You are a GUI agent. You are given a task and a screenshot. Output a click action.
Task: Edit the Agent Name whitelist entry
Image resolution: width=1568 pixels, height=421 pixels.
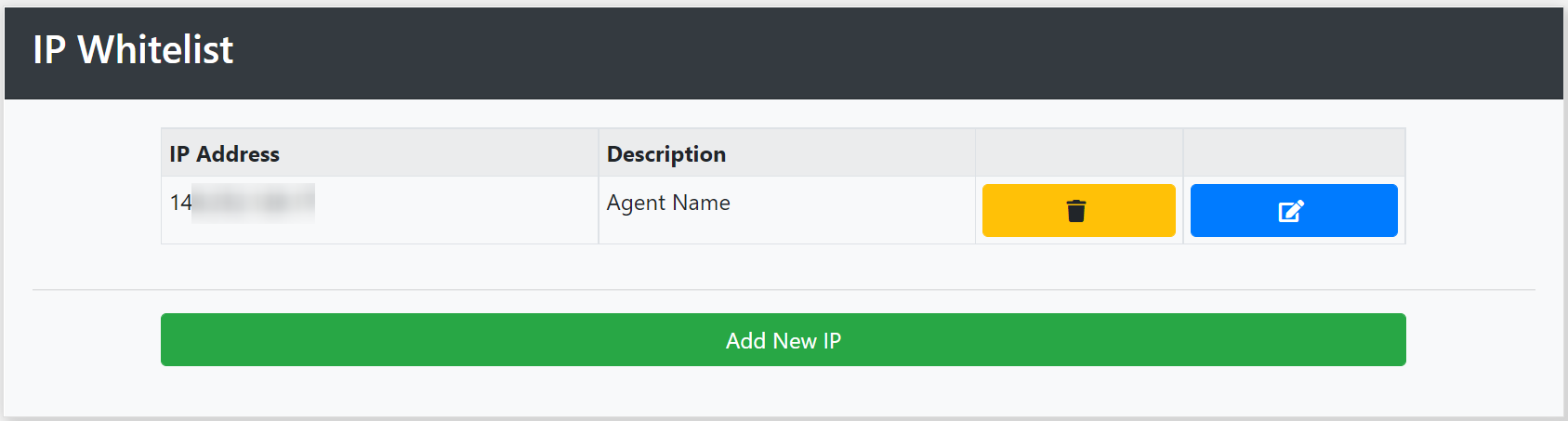[x=1294, y=210]
